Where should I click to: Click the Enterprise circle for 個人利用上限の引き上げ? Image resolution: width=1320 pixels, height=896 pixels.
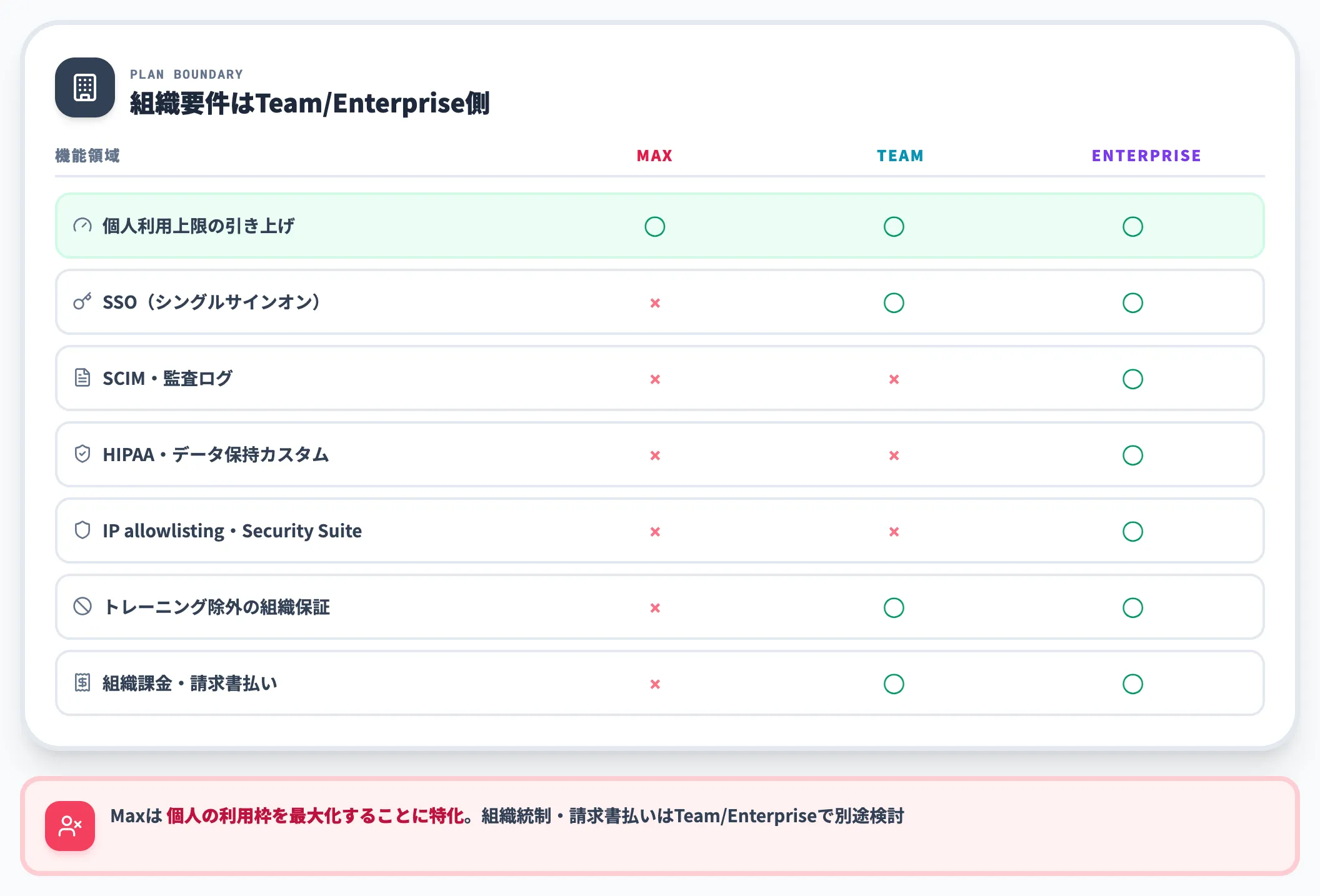coord(1132,227)
